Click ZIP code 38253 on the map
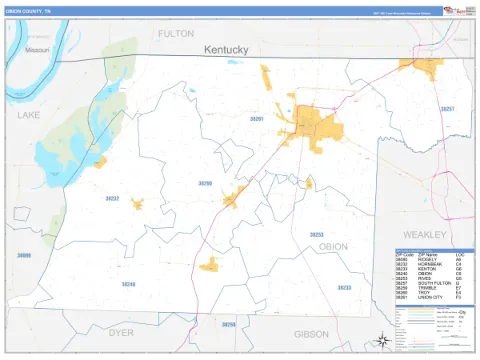480x360 pixels. (316, 235)
